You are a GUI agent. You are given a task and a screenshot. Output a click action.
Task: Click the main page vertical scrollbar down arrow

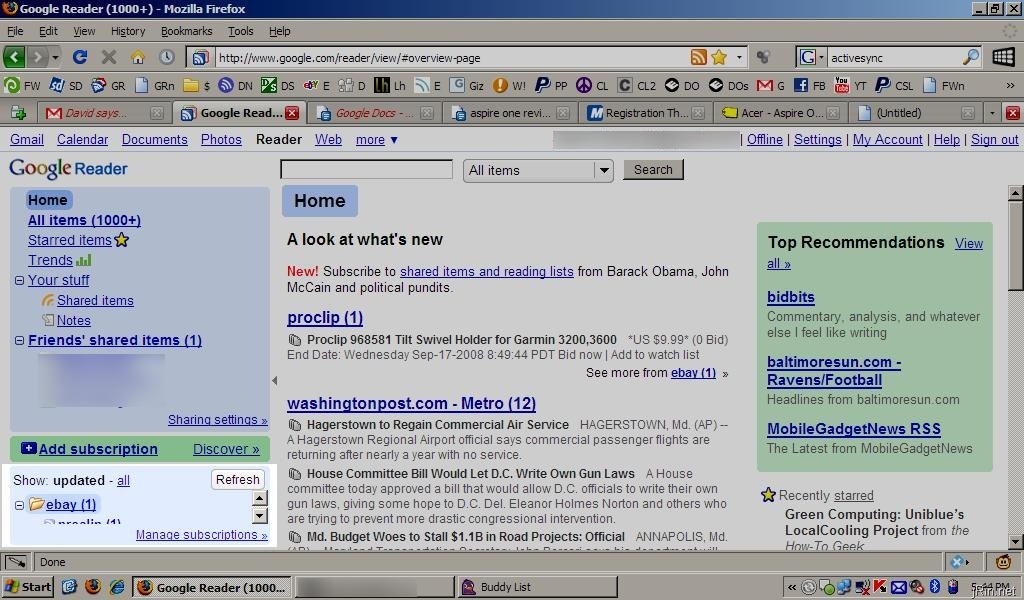tap(1015, 542)
